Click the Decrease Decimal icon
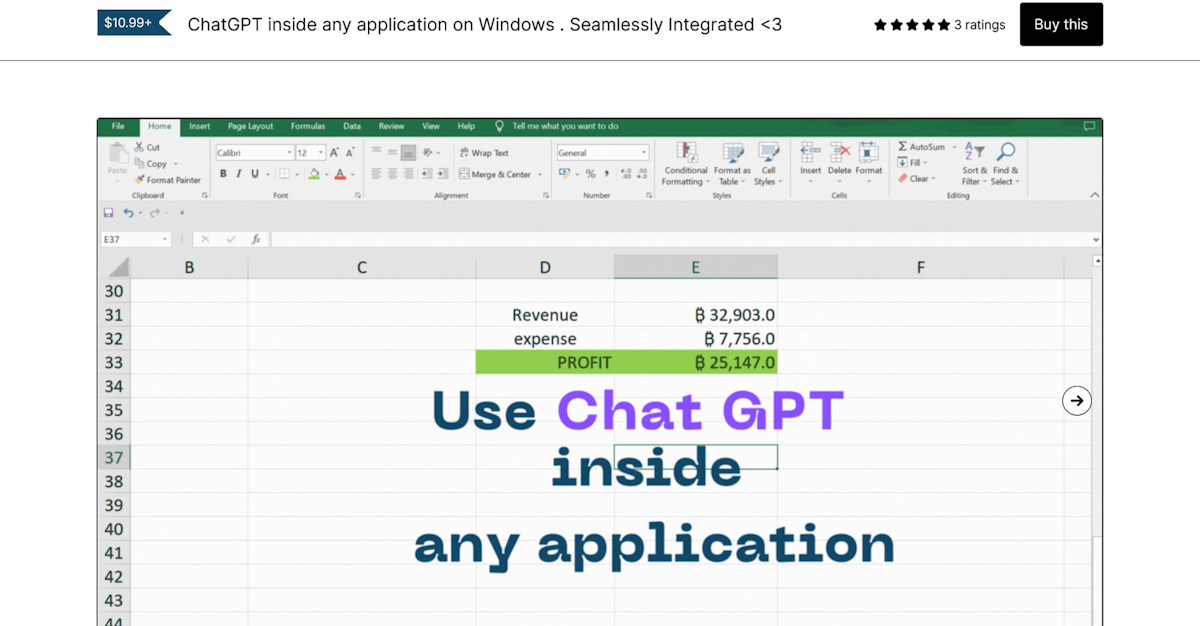Image resolution: width=1200 pixels, height=626 pixels. pyautogui.click(x=641, y=174)
